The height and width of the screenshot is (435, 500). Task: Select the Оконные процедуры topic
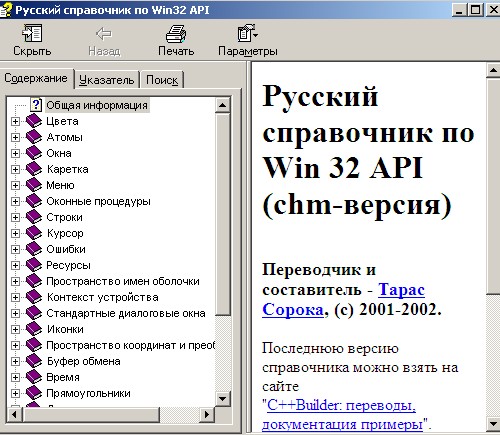(x=98, y=201)
